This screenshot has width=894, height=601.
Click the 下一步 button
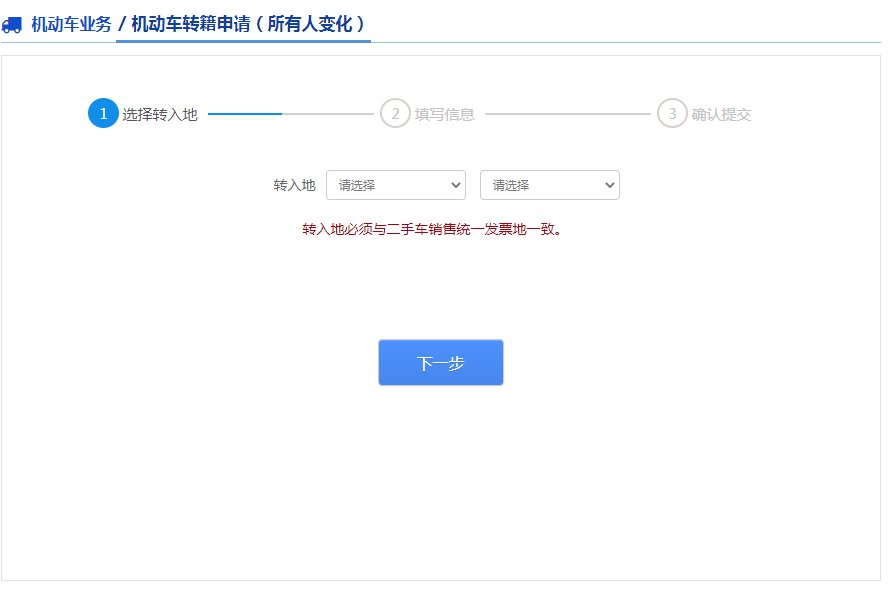pos(441,363)
